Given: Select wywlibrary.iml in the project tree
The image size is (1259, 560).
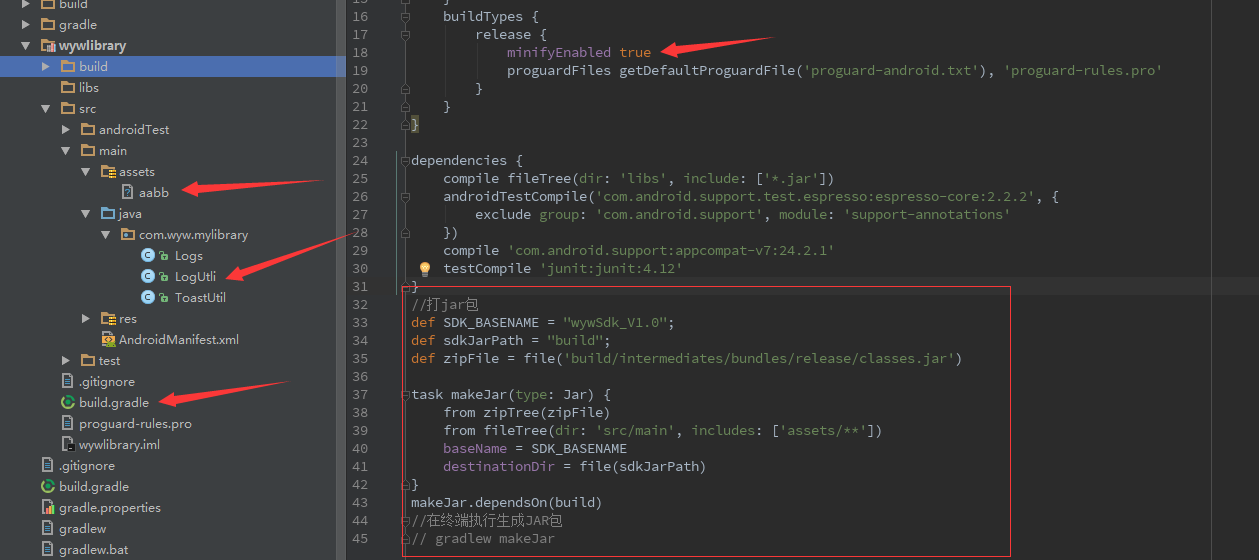Looking at the screenshot, I should point(119,444).
